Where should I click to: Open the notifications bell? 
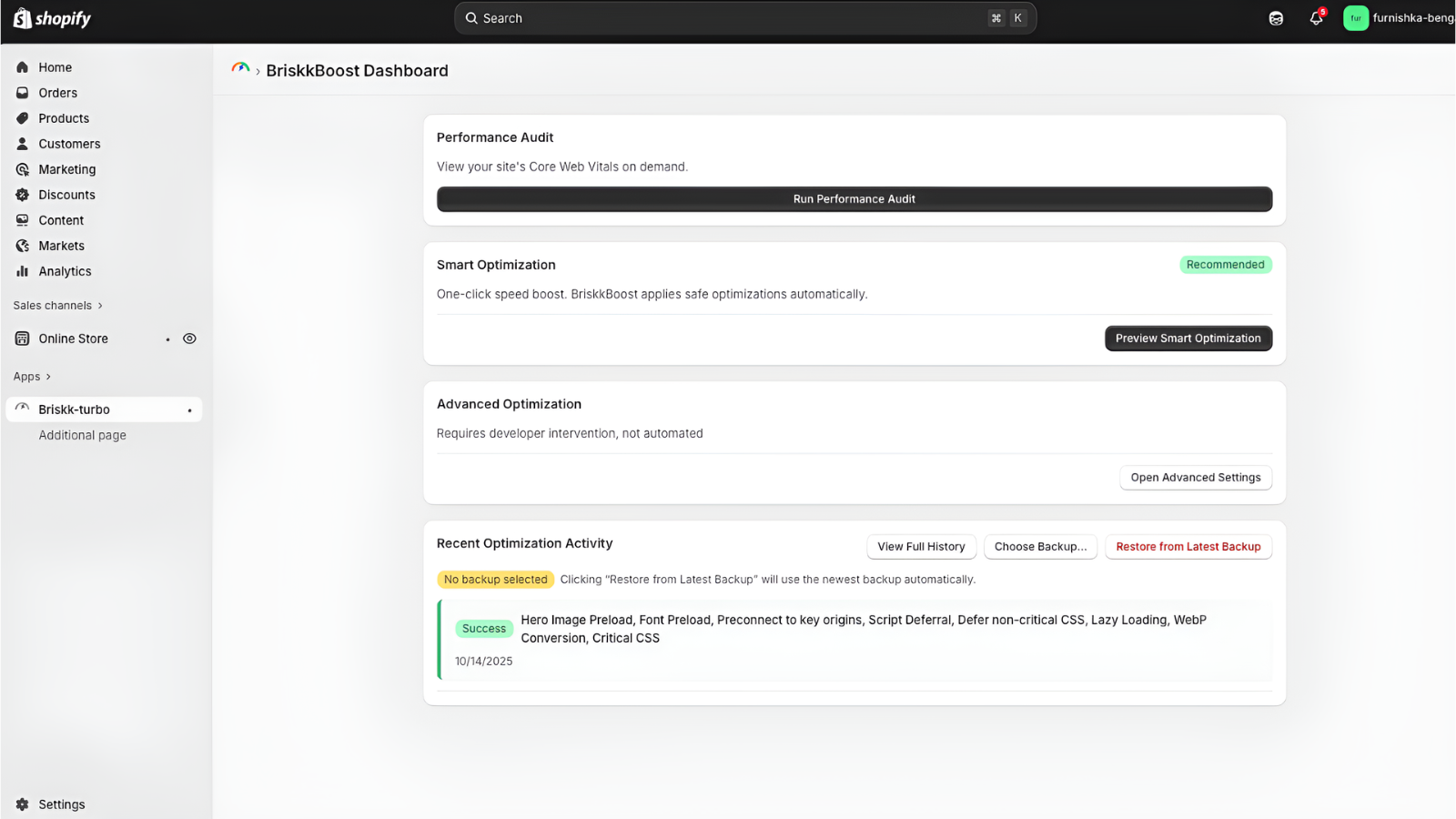pos(1315,18)
